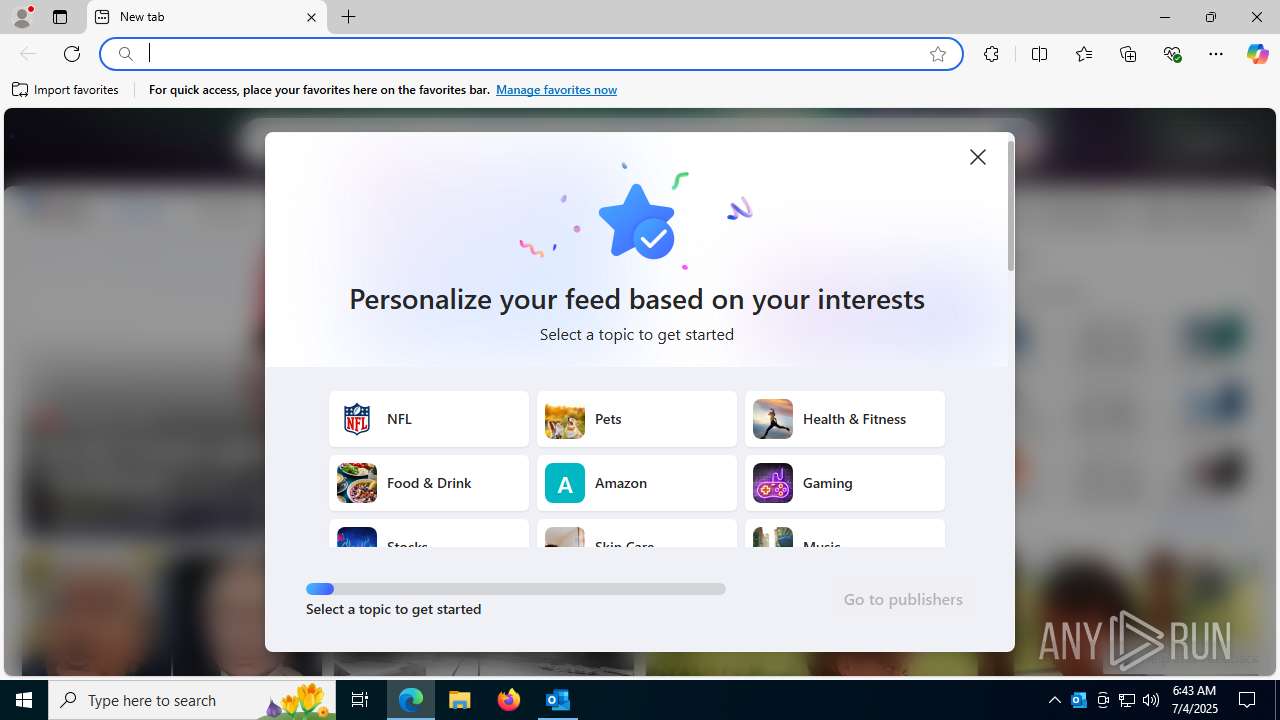Click the address bar input
Screen dimensions: 1280x720
coord(530,54)
